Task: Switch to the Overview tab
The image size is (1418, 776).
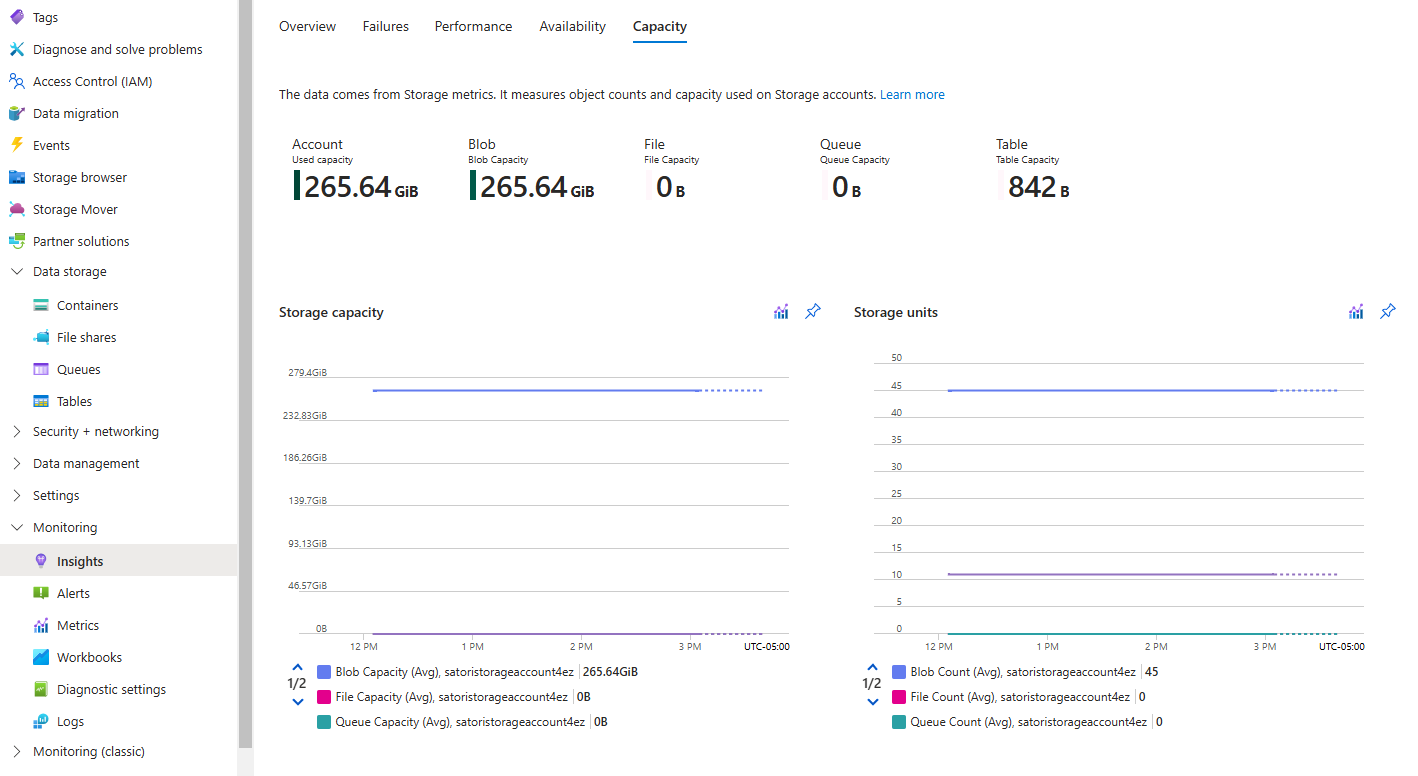Action: pos(307,26)
